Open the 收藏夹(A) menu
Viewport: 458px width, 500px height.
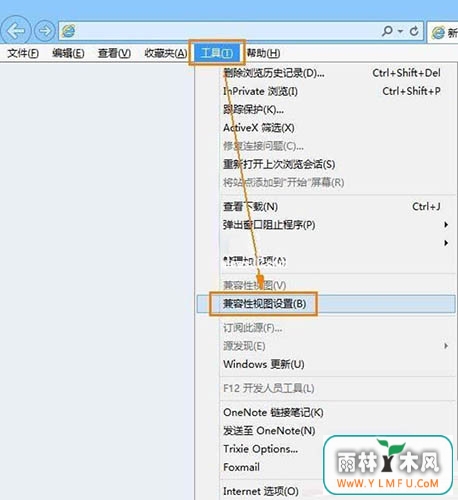[165, 53]
